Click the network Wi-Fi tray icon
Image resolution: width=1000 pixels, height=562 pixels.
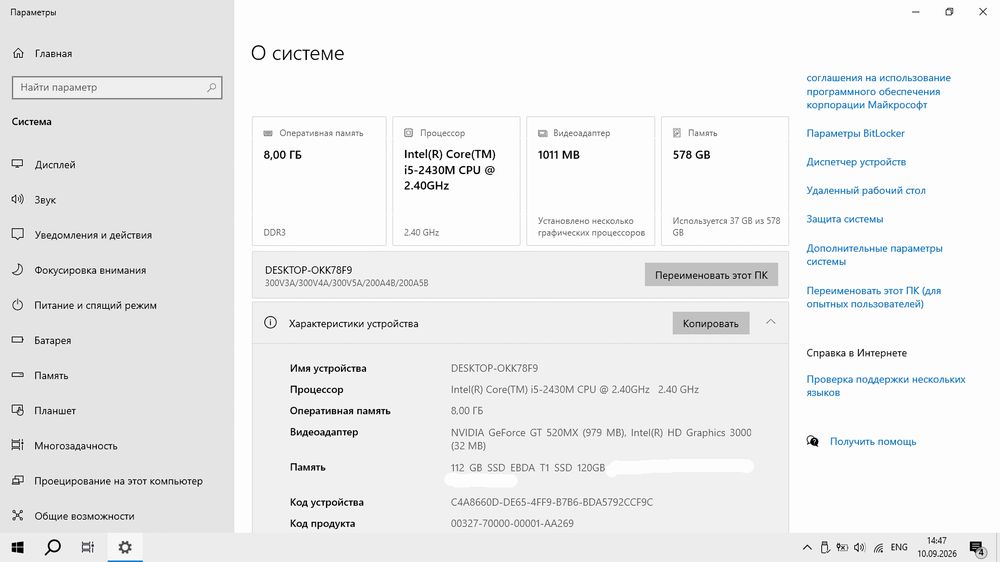[x=878, y=548]
